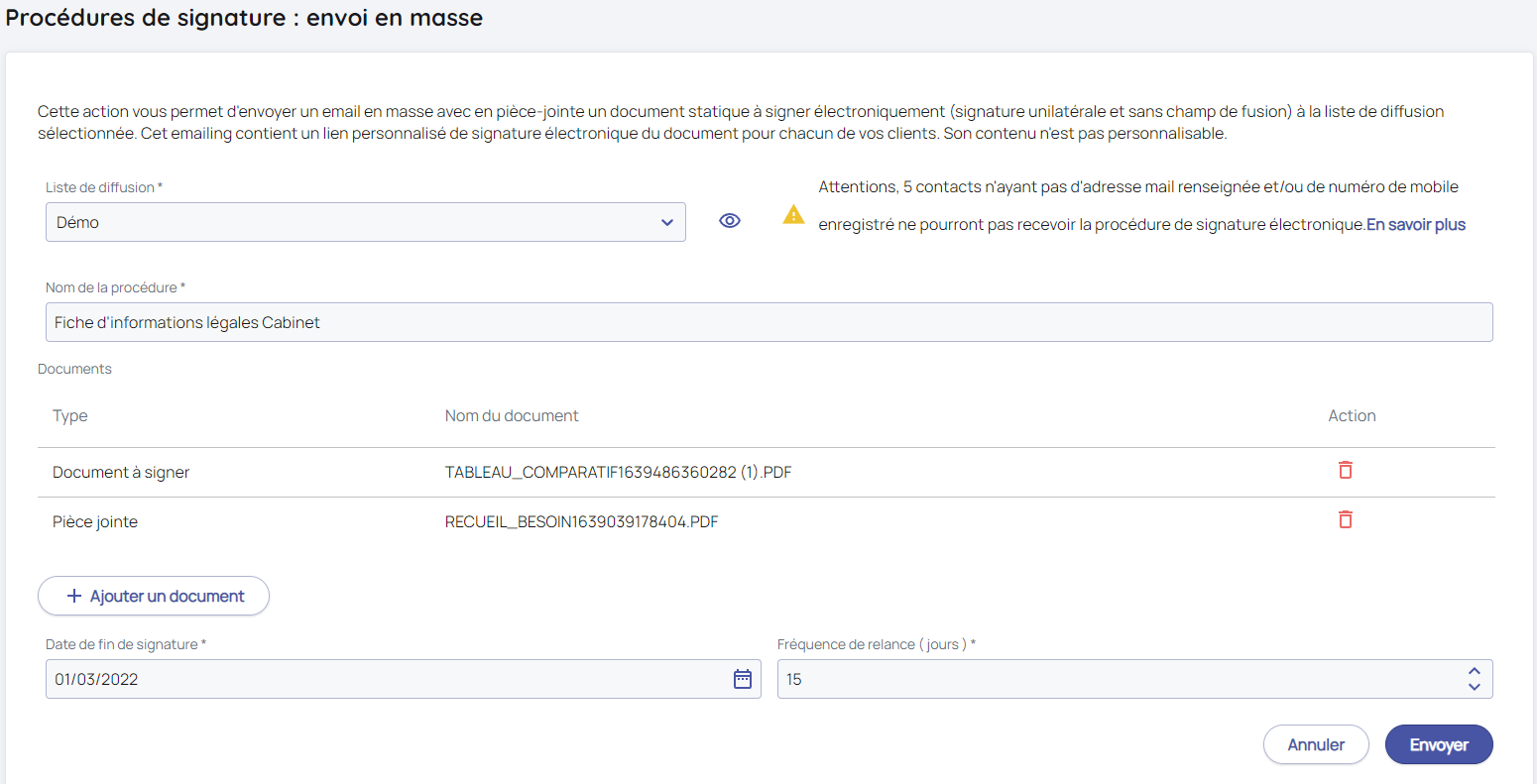Open the calendar picker for the signature end date

[x=742, y=679]
